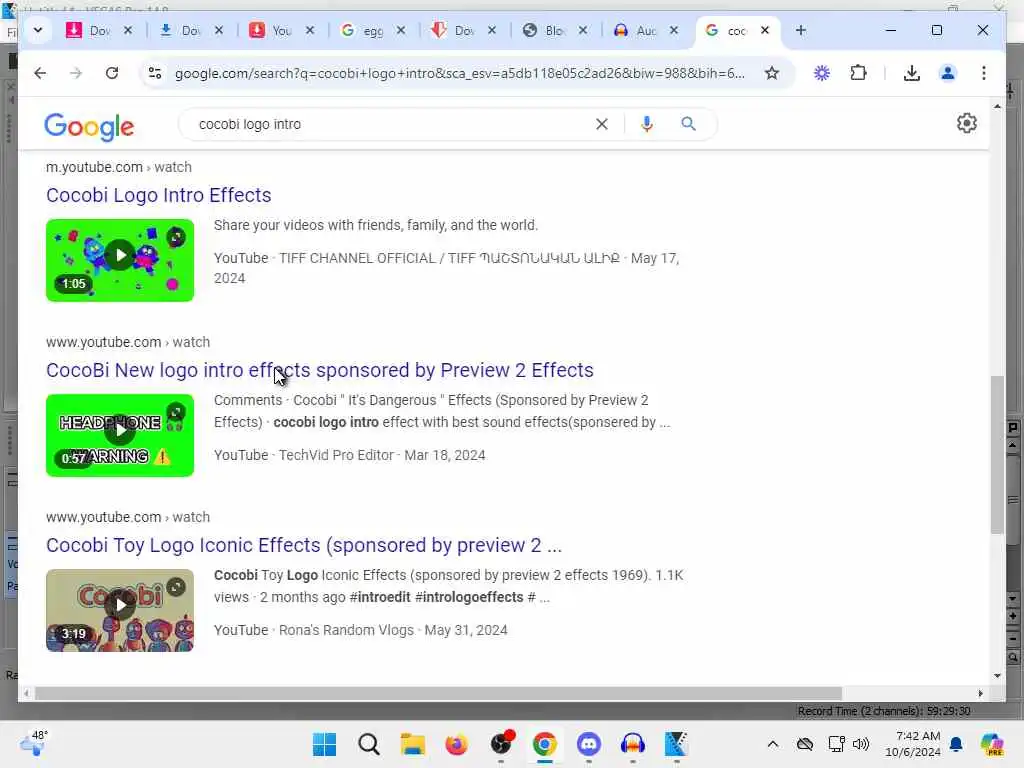Screen dimensions: 1024x768
Task: Open a new tab
Action: [801, 30]
